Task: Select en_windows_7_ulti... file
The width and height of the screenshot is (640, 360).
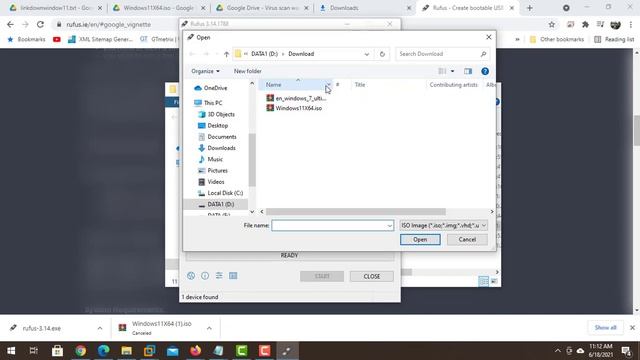Action: click(x=296, y=98)
